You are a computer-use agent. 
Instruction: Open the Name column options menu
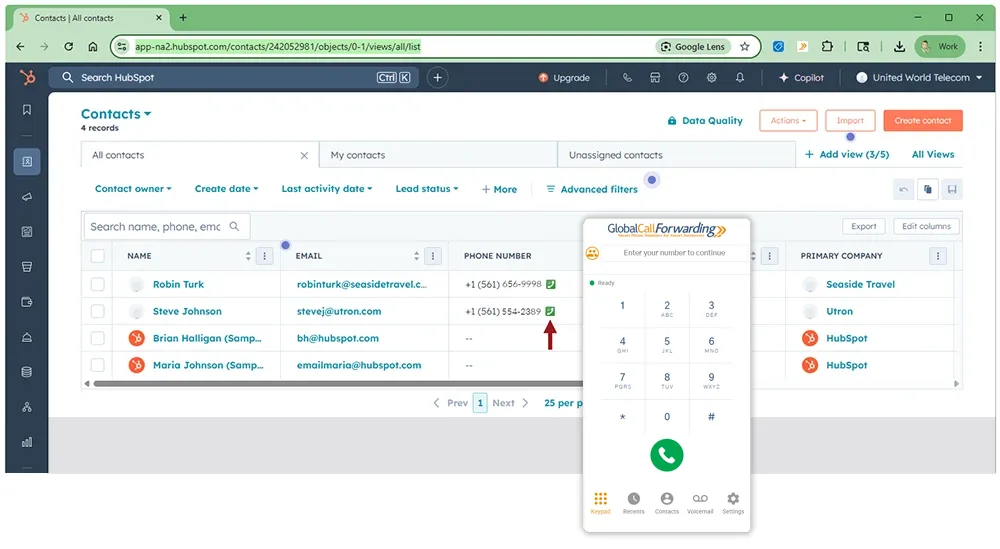click(265, 256)
